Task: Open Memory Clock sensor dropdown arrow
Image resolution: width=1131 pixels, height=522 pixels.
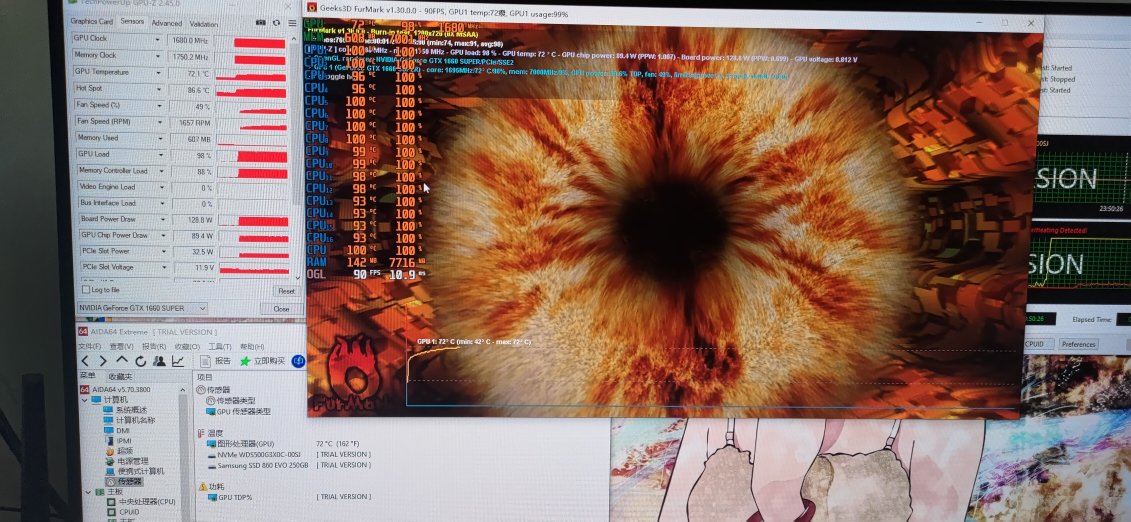Action: coord(160,56)
